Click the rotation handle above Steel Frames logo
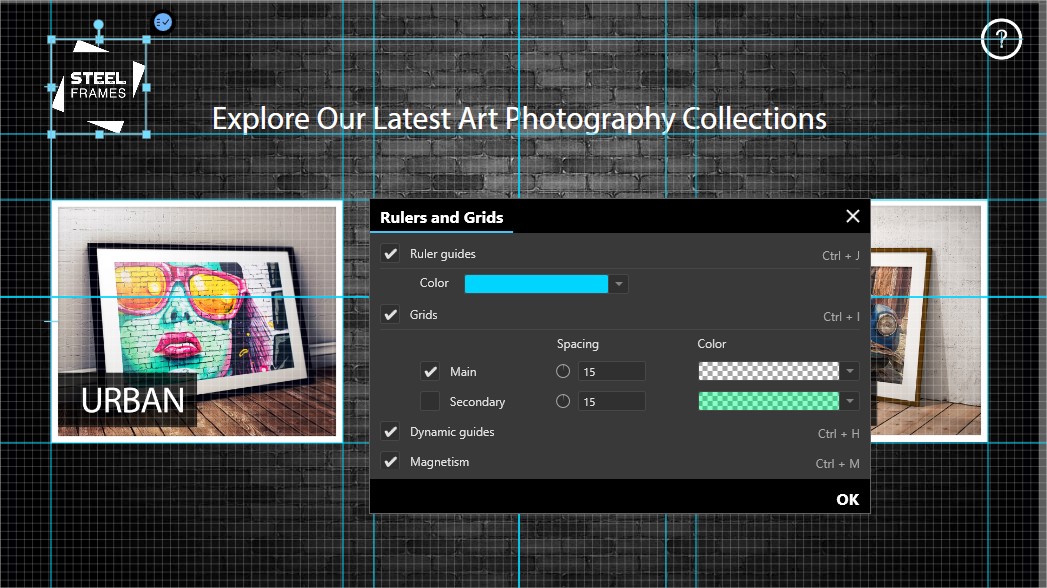Screen dimensions: 1047x588 click(x=99, y=25)
